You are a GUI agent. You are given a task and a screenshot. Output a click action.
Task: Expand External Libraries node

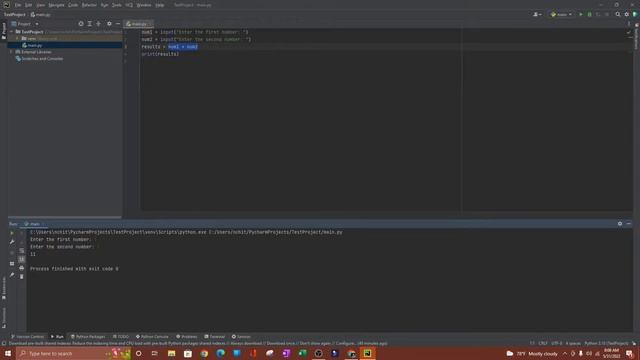(11, 52)
